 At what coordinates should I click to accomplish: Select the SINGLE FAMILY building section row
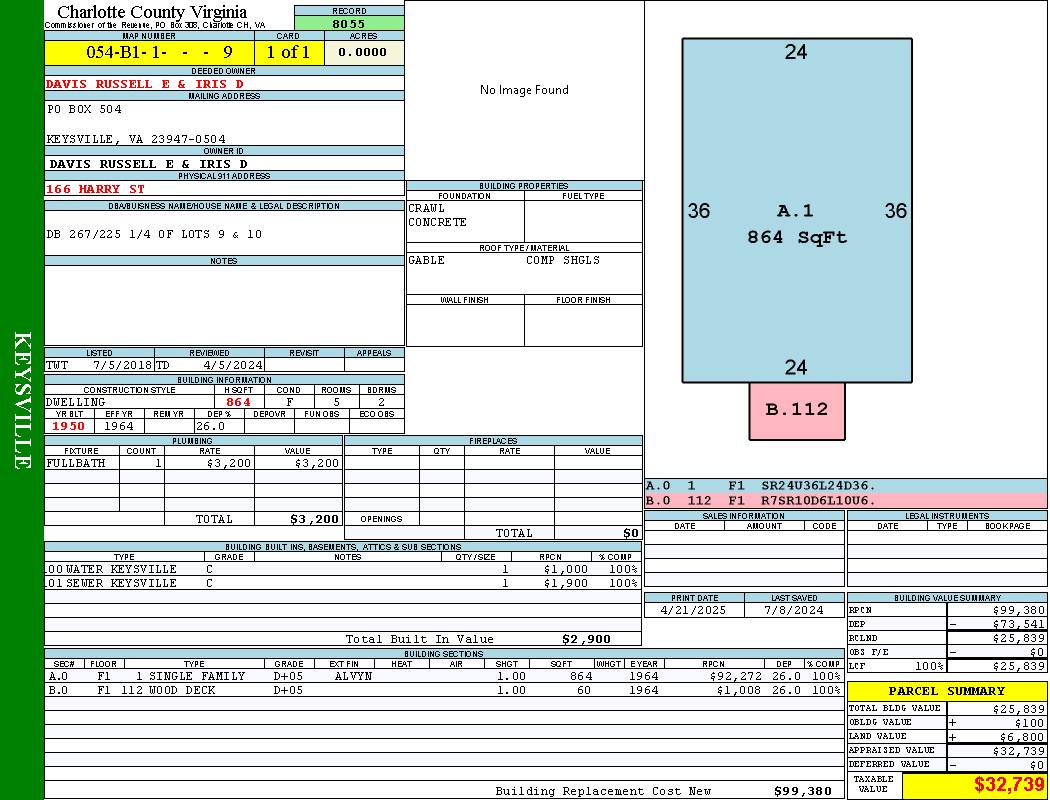point(443,676)
